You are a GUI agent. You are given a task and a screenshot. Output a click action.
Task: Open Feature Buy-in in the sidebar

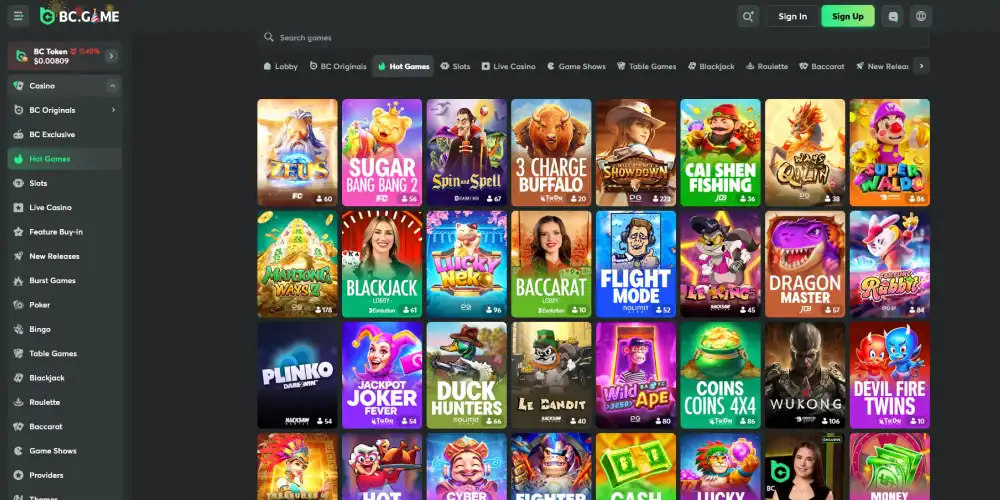coord(64,232)
